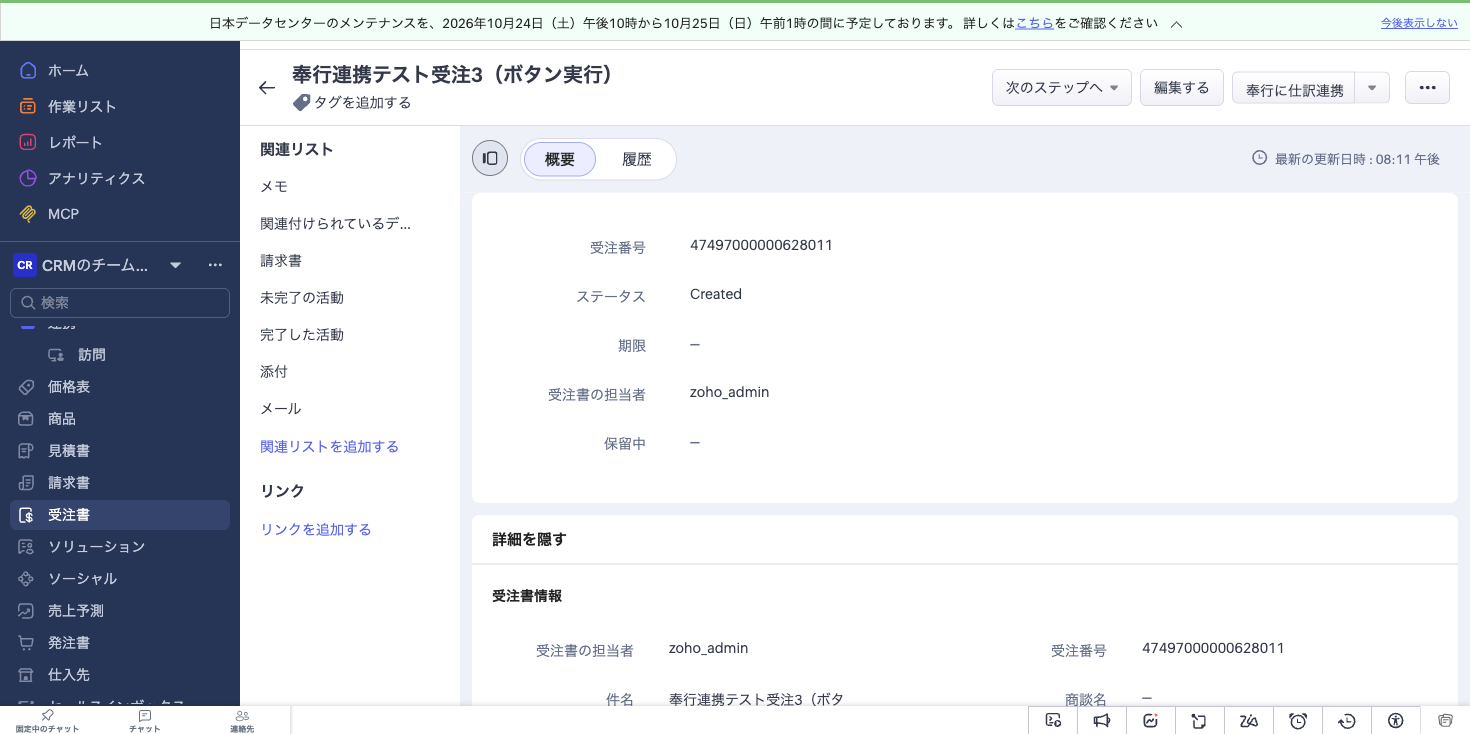Select 受注書 module in the sidebar
The height and width of the screenshot is (734, 1470).
pos(120,515)
